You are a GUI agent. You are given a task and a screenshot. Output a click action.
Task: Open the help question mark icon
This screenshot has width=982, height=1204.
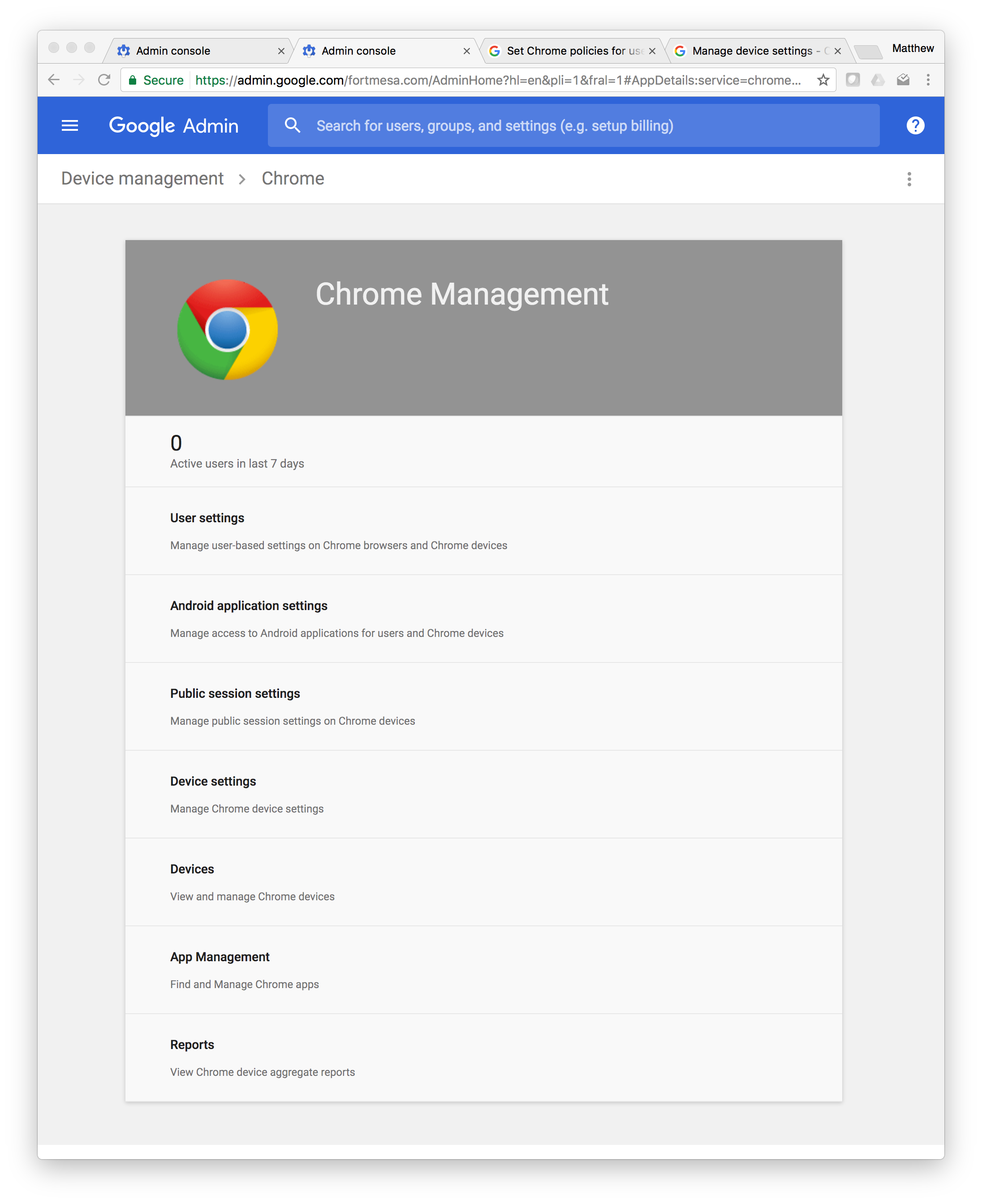(915, 125)
